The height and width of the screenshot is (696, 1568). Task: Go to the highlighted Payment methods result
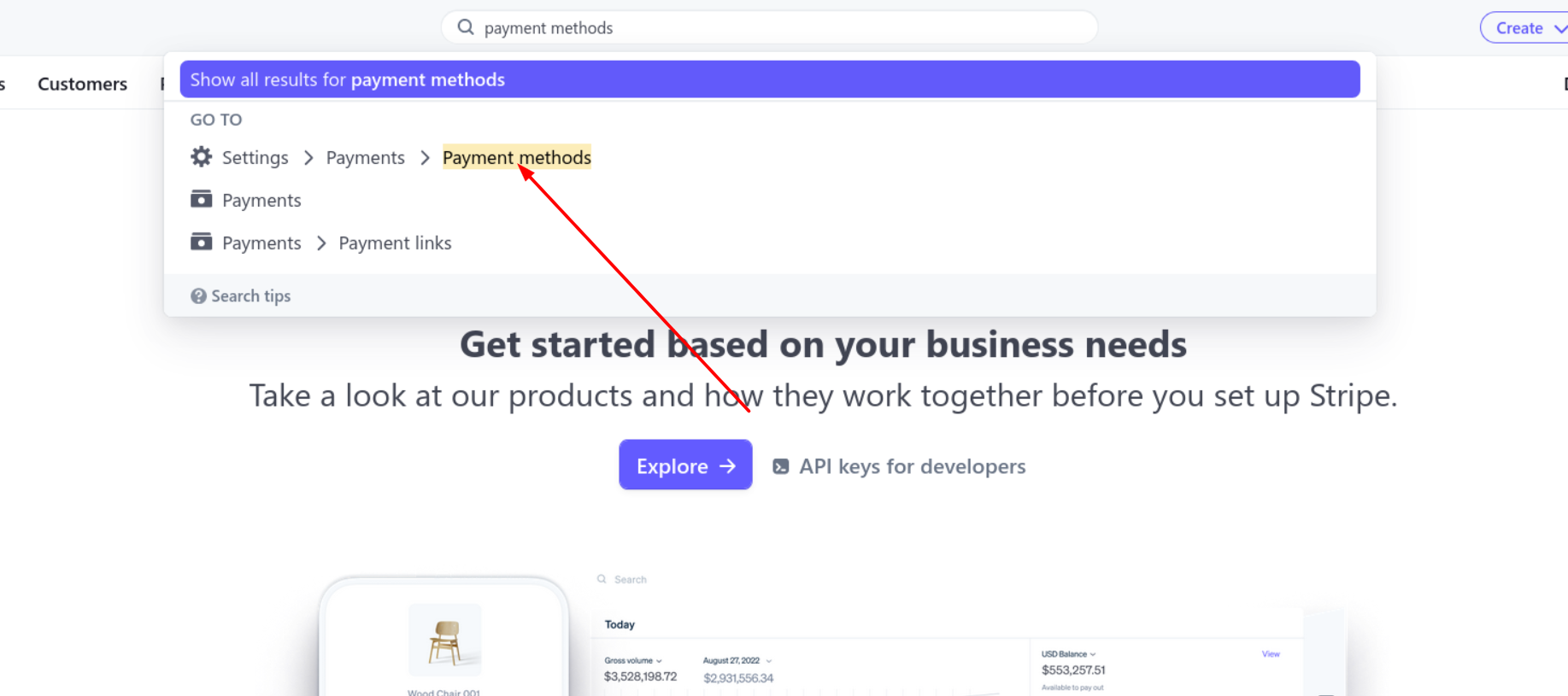click(516, 157)
